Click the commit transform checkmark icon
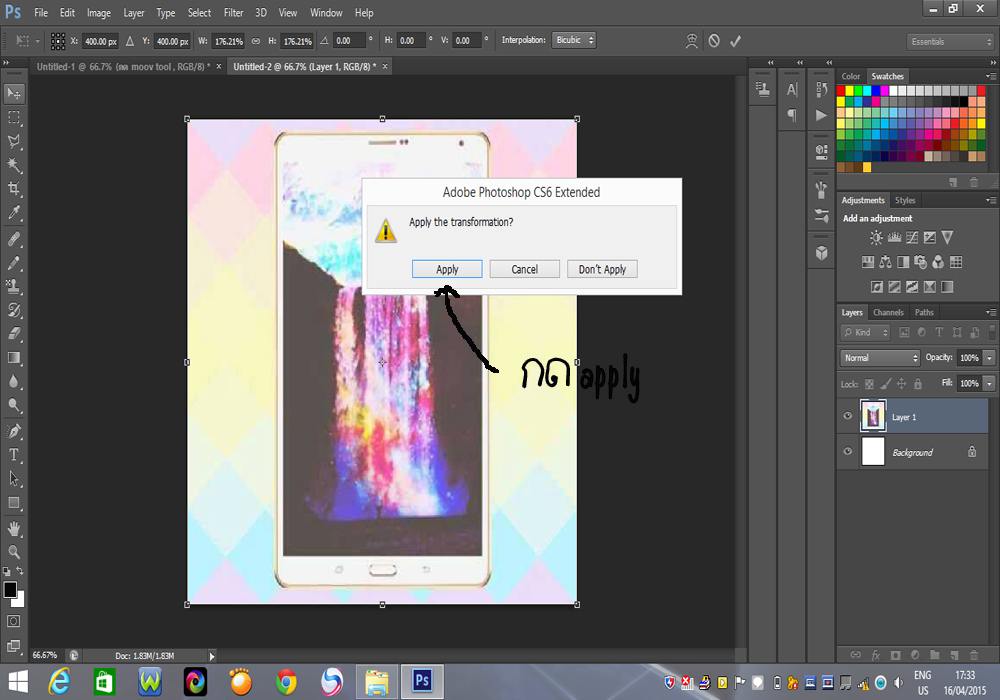Image resolution: width=1000 pixels, height=700 pixels. tap(736, 41)
